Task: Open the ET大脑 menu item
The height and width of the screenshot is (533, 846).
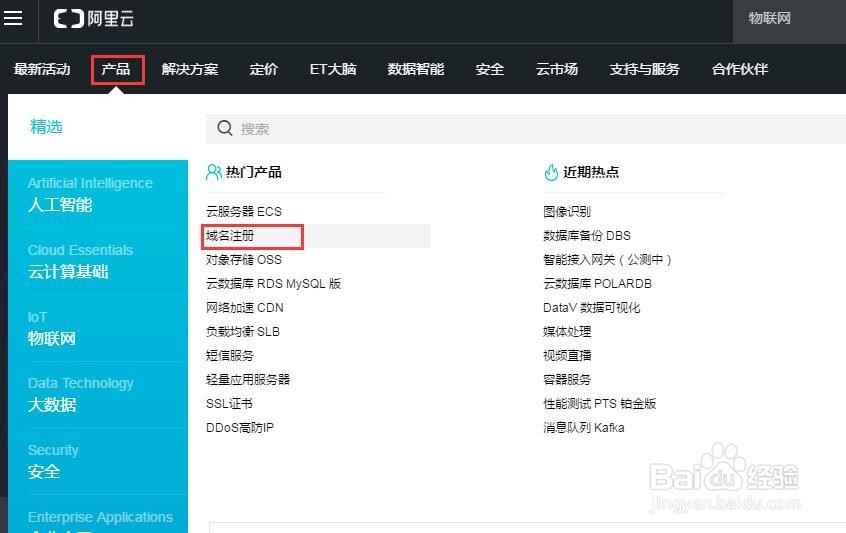Action: pyautogui.click(x=333, y=69)
